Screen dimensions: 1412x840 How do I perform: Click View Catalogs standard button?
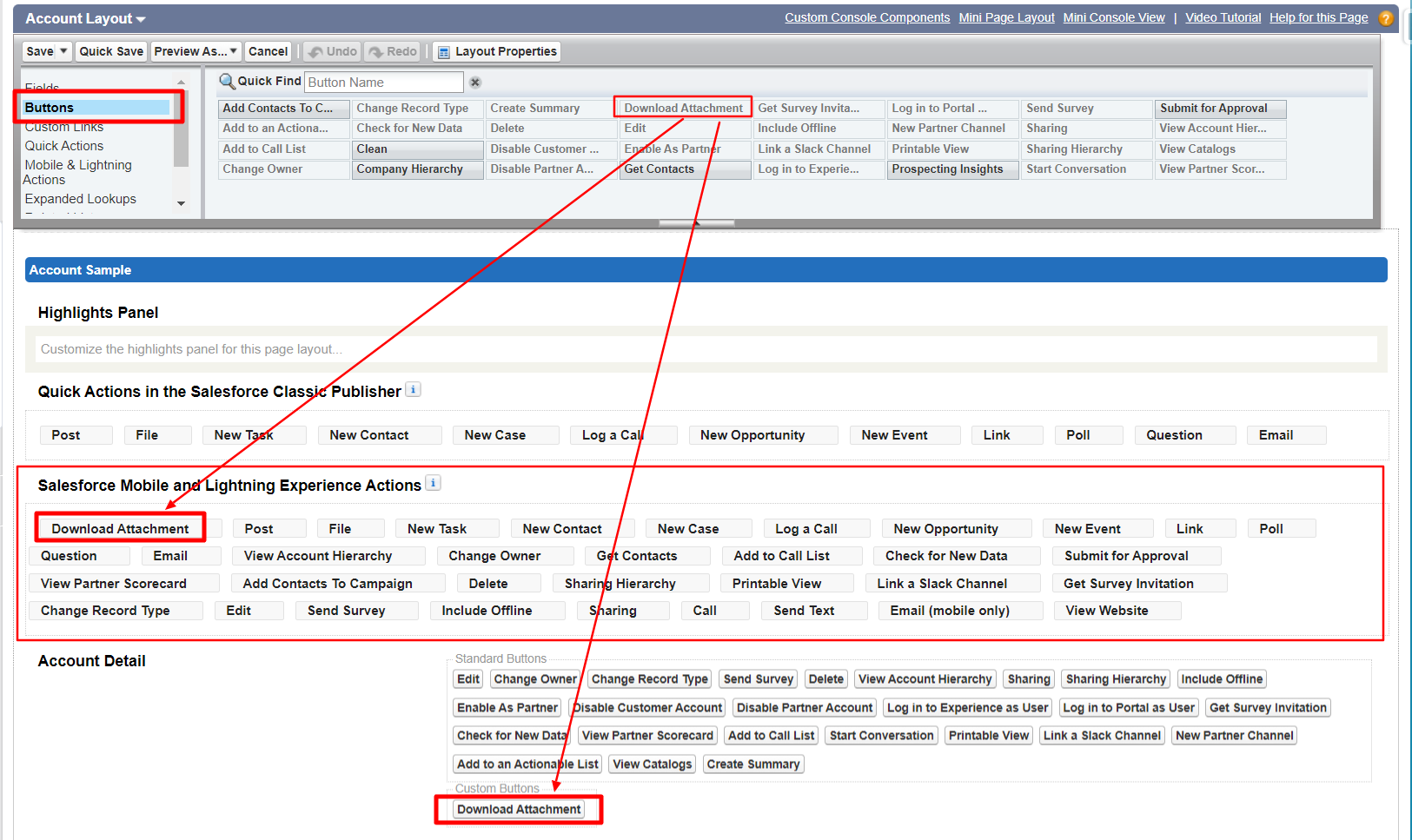pos(653,764)
